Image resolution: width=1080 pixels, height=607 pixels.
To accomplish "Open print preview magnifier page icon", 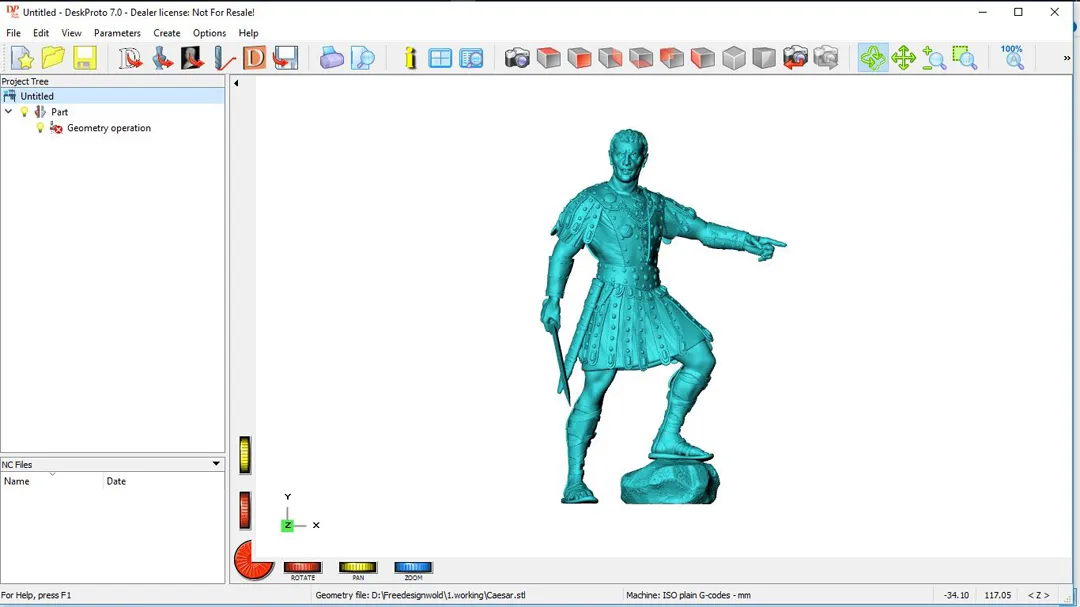I will (362, 58).
